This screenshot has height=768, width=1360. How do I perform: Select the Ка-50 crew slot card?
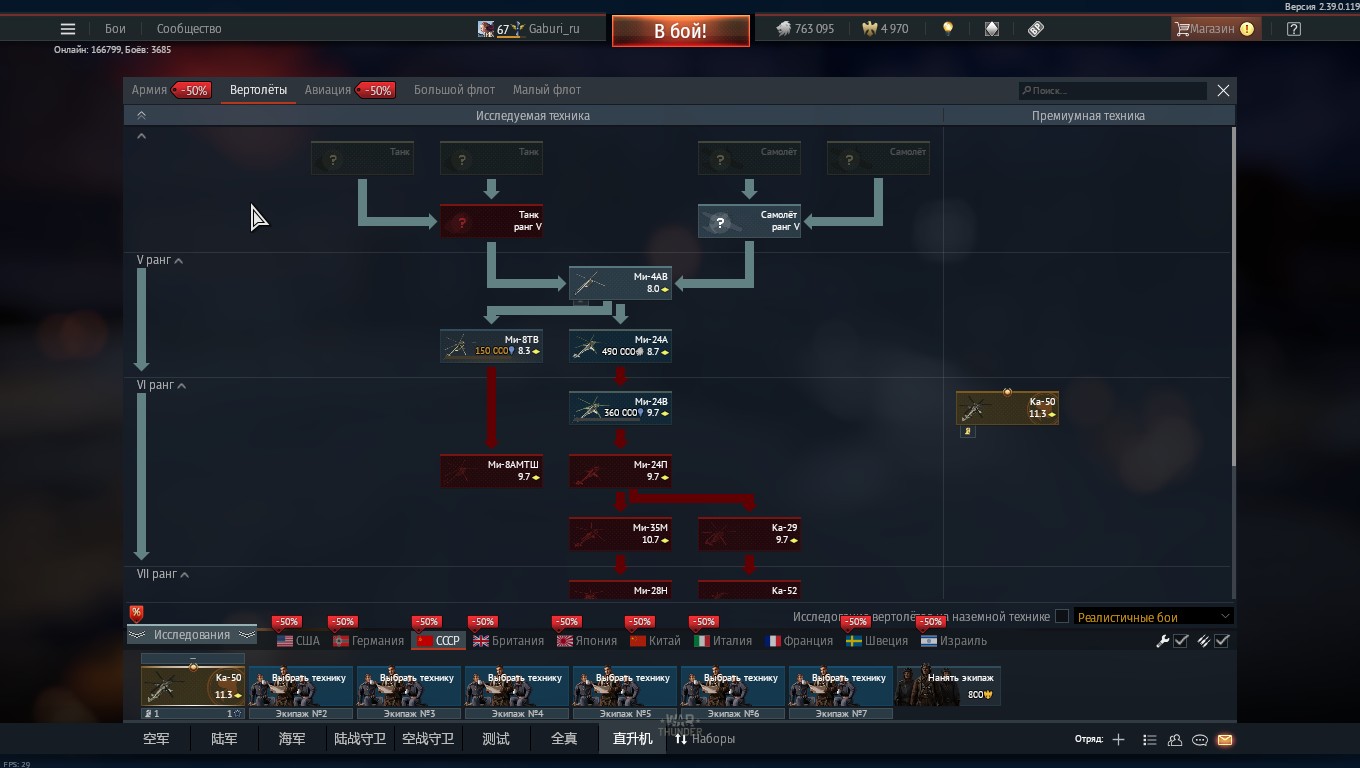tap(193, 687)
